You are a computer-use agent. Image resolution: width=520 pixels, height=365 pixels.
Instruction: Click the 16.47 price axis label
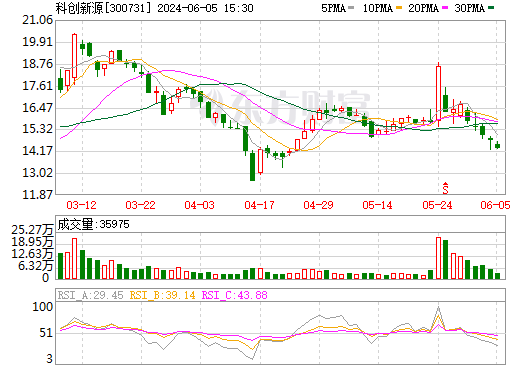click(x=38, y=108)
